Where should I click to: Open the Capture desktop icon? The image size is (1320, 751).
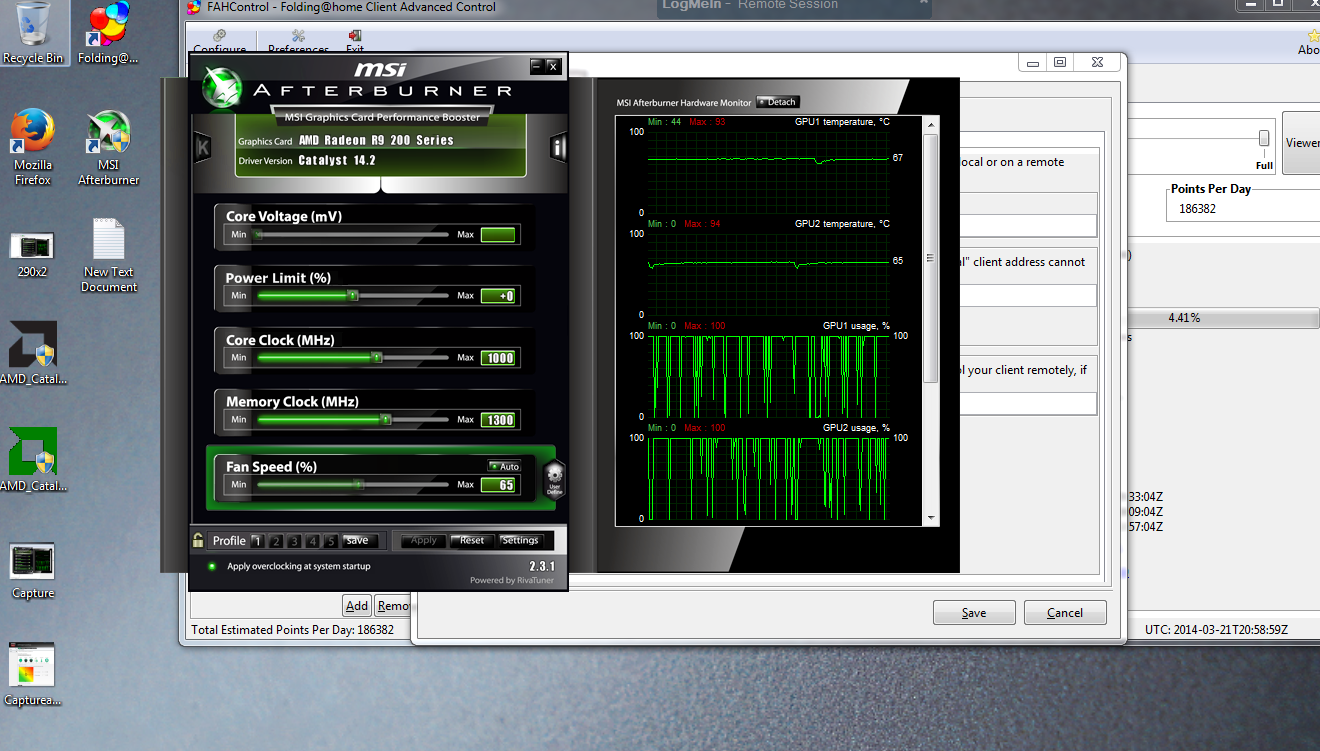(33, 570)
